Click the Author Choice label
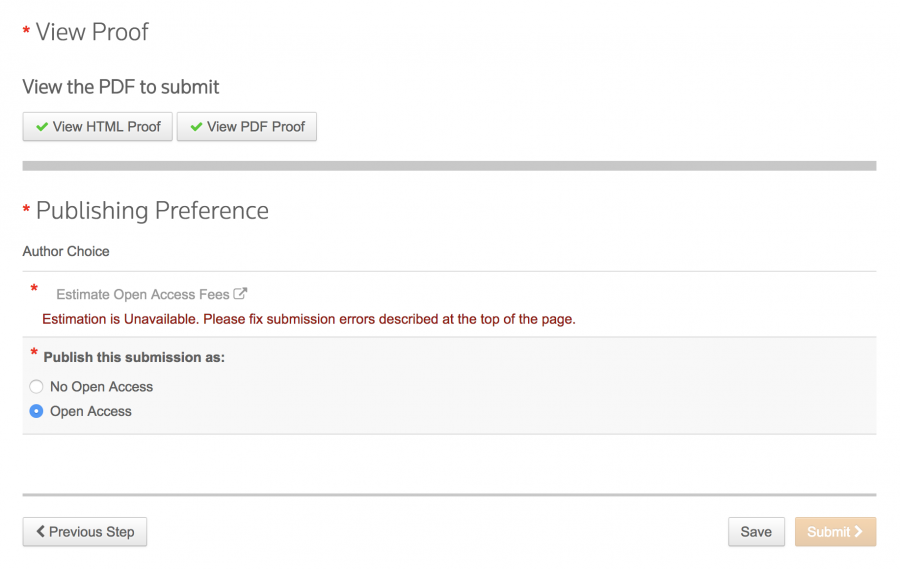This screenshot has height=569, width=900. point(66,251)
